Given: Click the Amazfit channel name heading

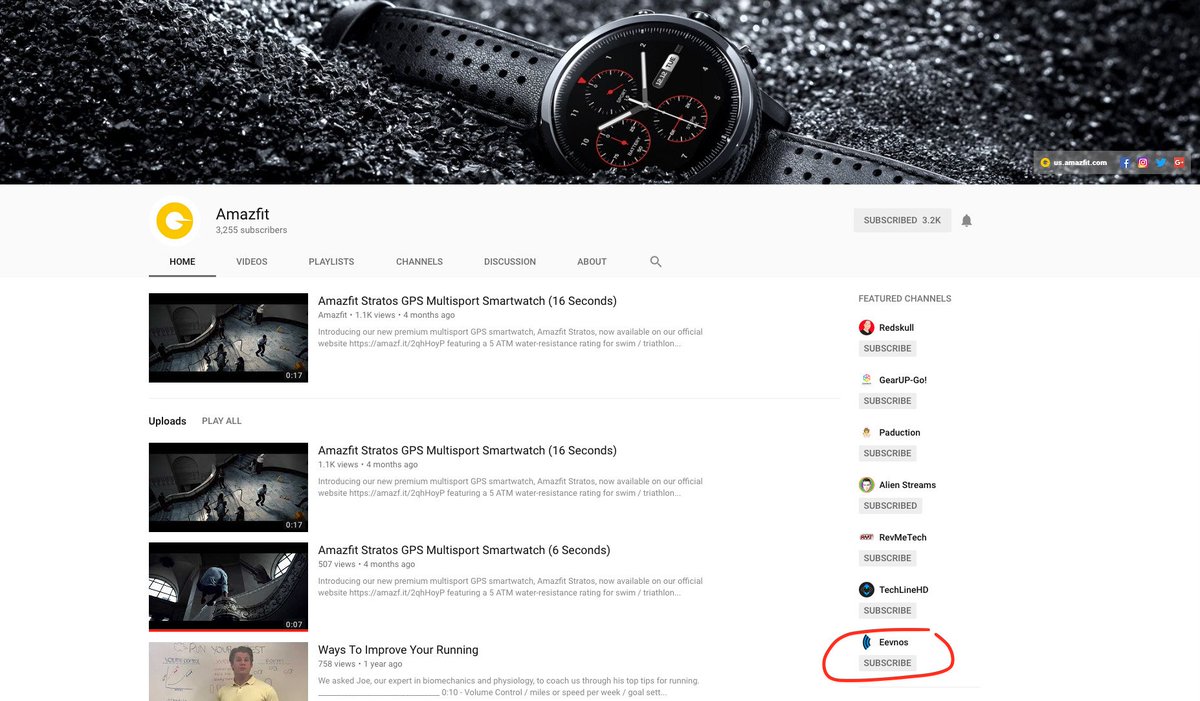Looking at the screenshot, I should click(242, 214).
